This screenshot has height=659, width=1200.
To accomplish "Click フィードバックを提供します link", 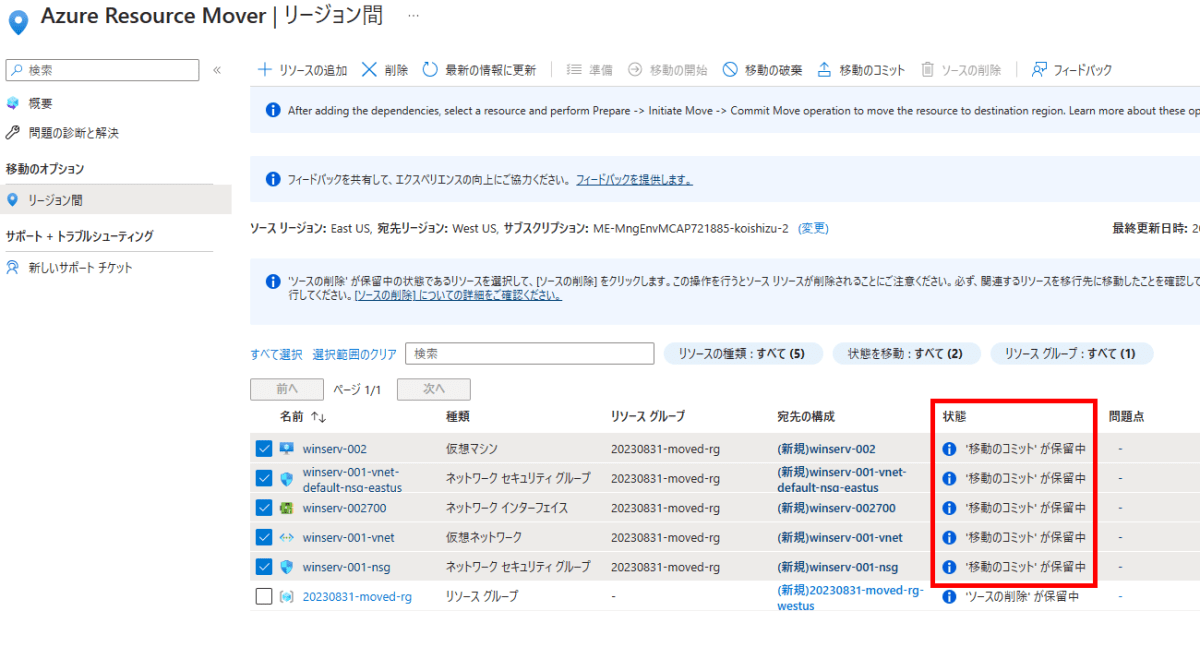I will click(634, 180).
